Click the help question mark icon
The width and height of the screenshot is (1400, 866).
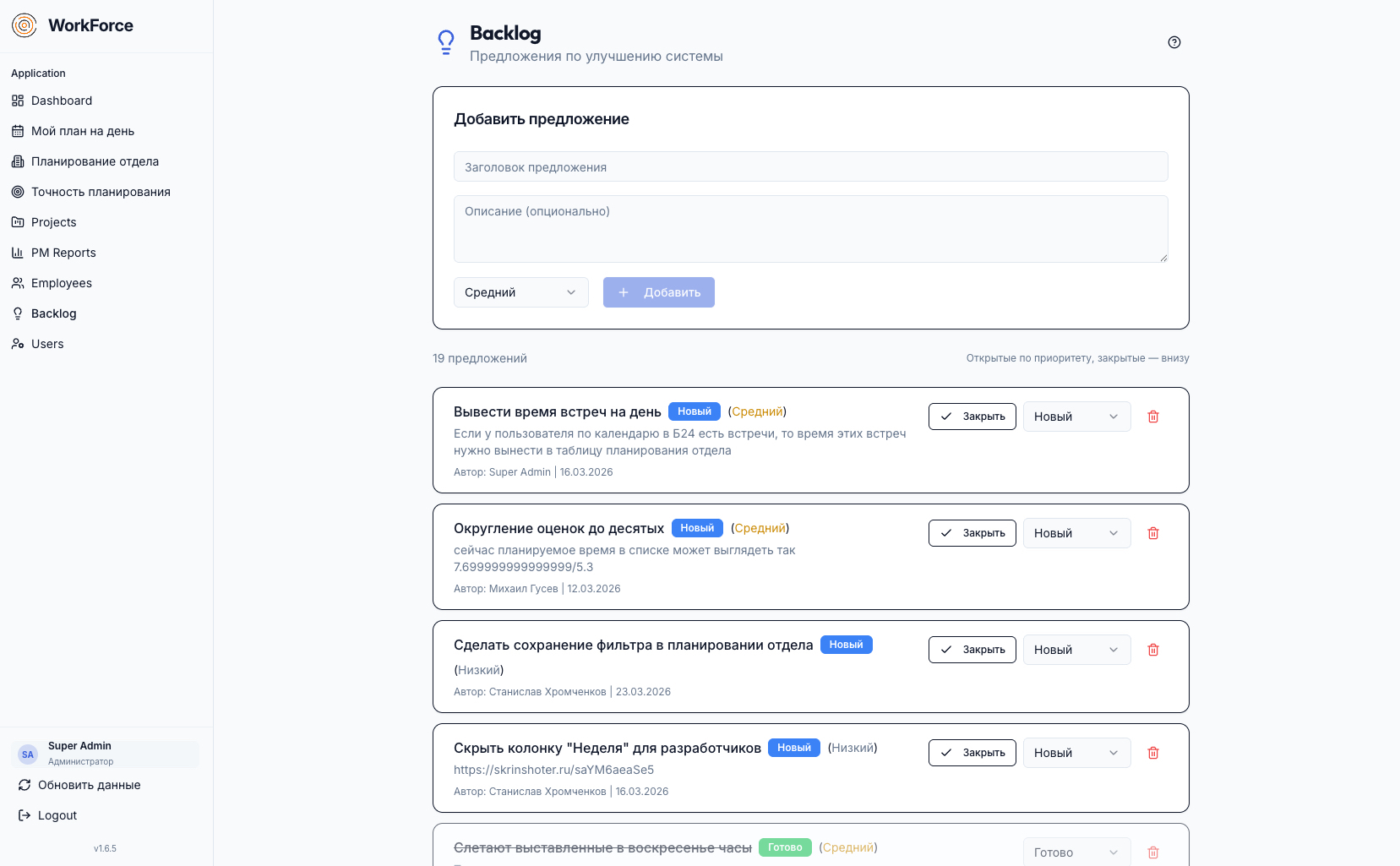(x=1174, y=42)
